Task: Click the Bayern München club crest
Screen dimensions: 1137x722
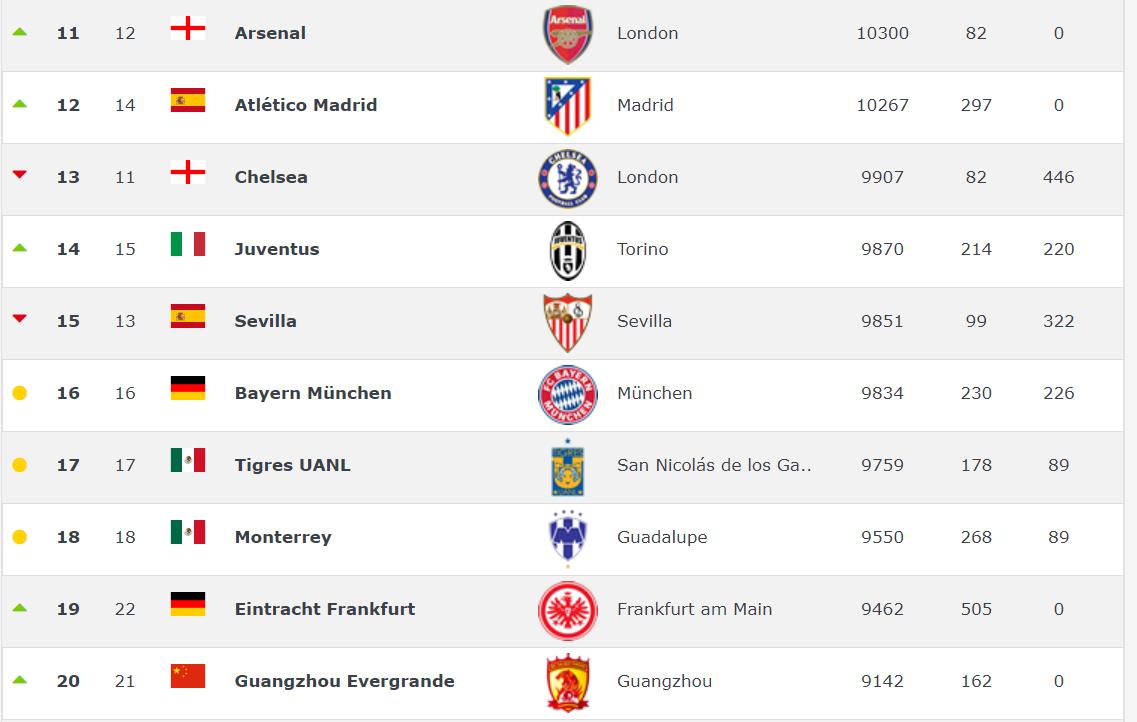Action: pyautogui.click(x=567, y=394)
